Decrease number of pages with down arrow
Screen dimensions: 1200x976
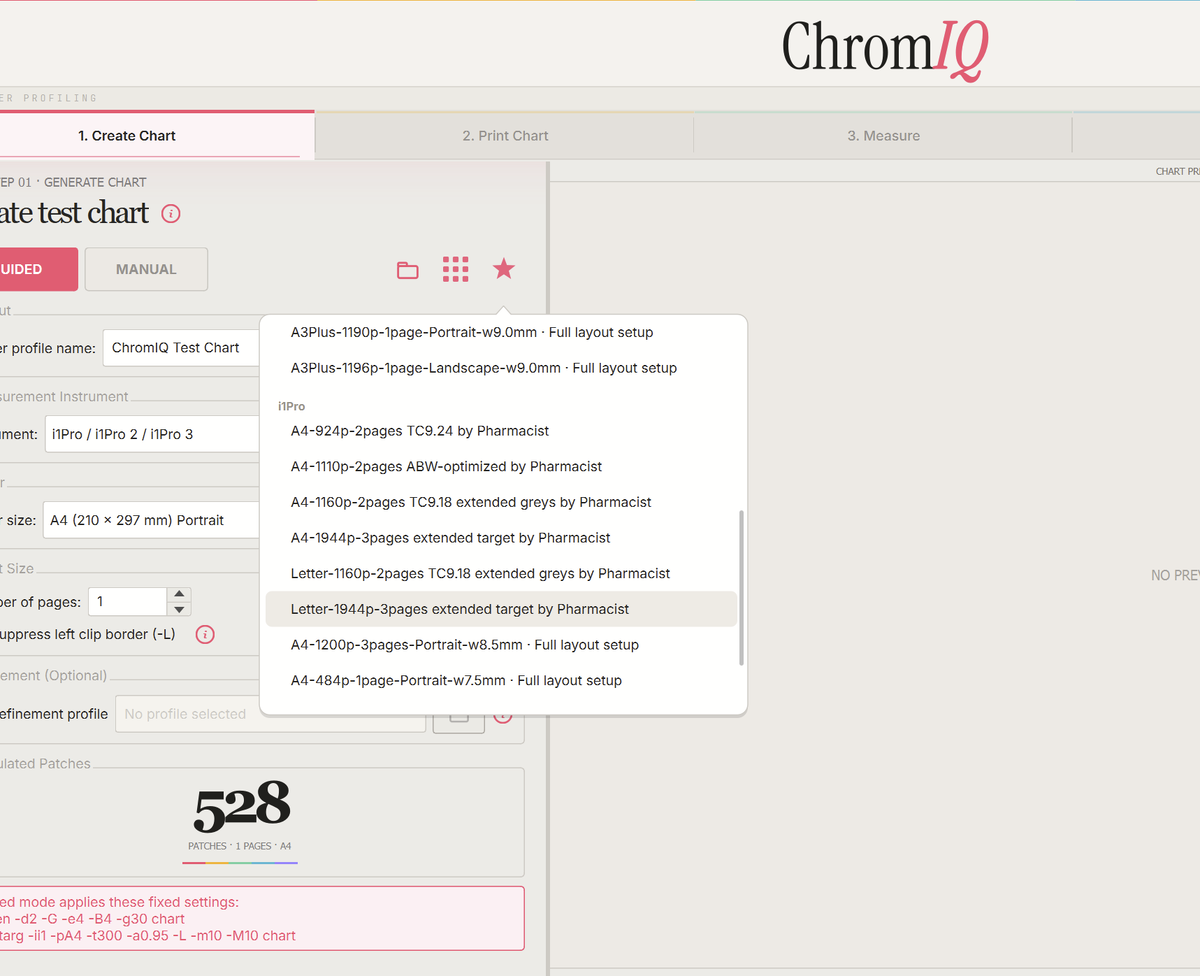[x=179, y=609]
